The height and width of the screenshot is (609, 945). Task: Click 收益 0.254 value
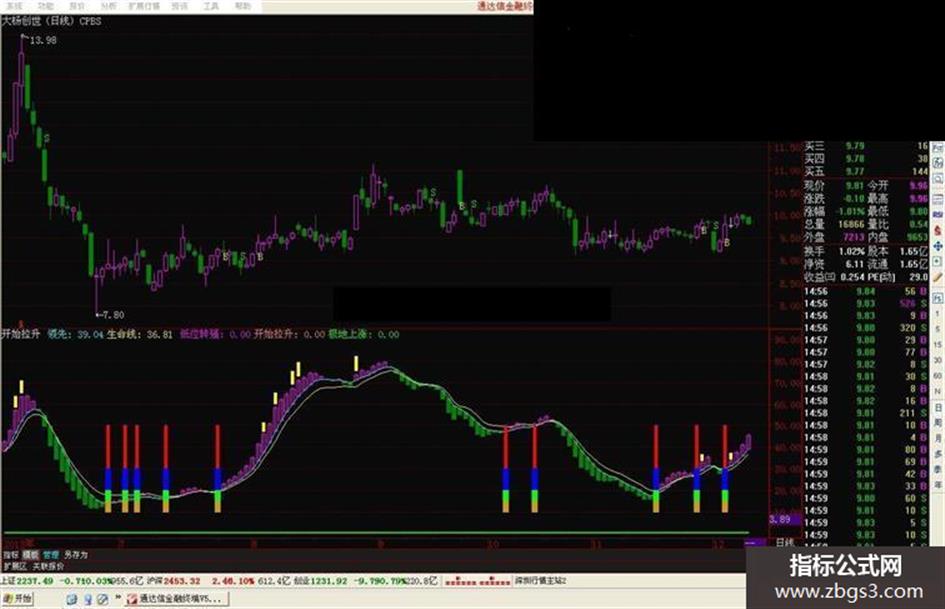point(852,277)
